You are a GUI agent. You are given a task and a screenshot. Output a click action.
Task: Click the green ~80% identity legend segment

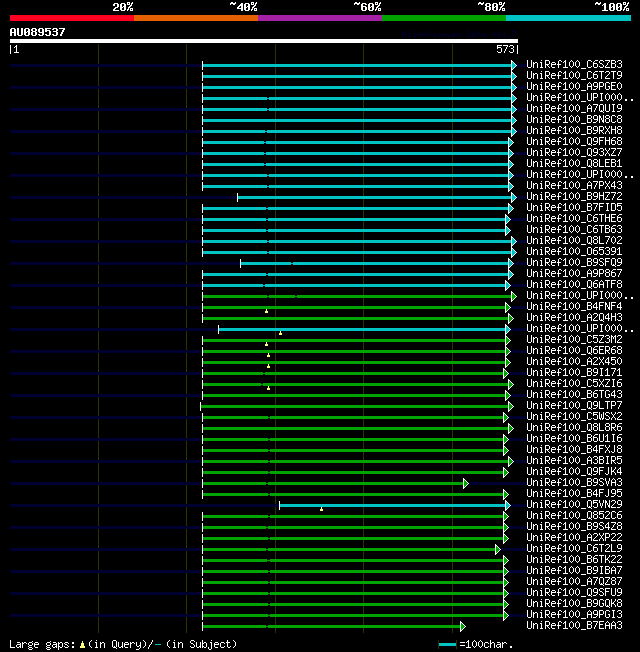[444, 18]
